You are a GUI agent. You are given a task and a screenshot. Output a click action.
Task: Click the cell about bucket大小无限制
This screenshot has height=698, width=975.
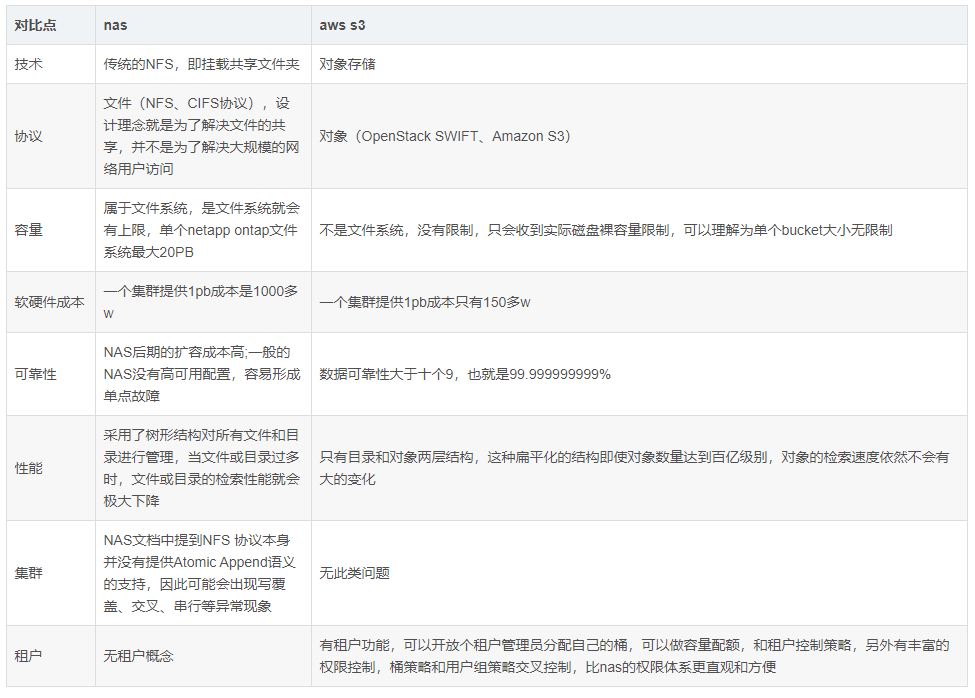click(639, 230)
